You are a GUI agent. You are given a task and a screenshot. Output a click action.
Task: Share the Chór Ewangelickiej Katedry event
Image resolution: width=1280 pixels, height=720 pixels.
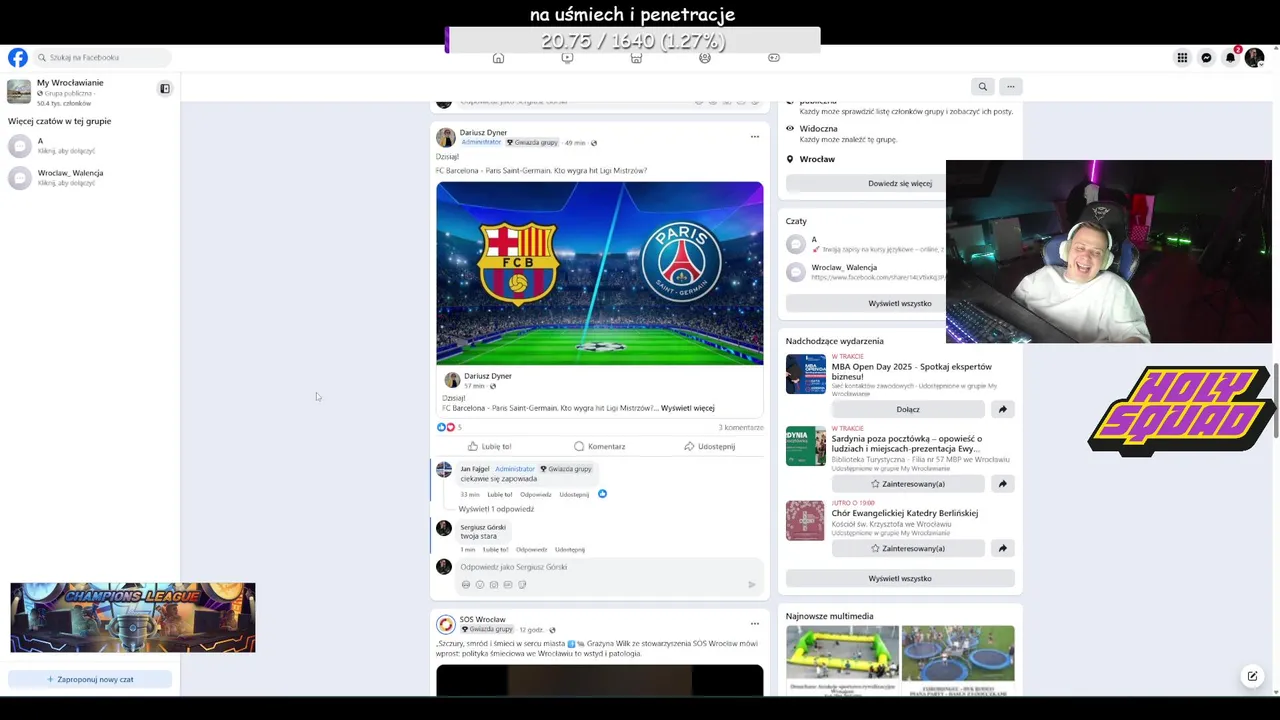1002,548
